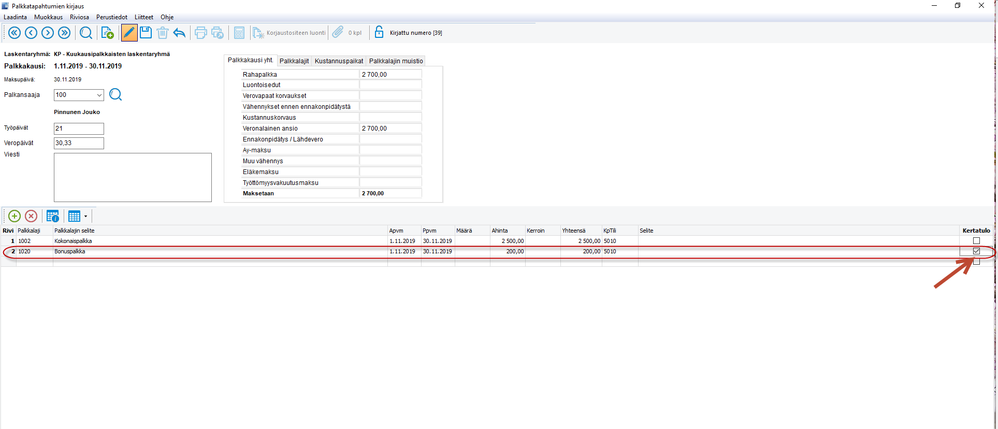Click the Apvm column header

pos(404,230)
